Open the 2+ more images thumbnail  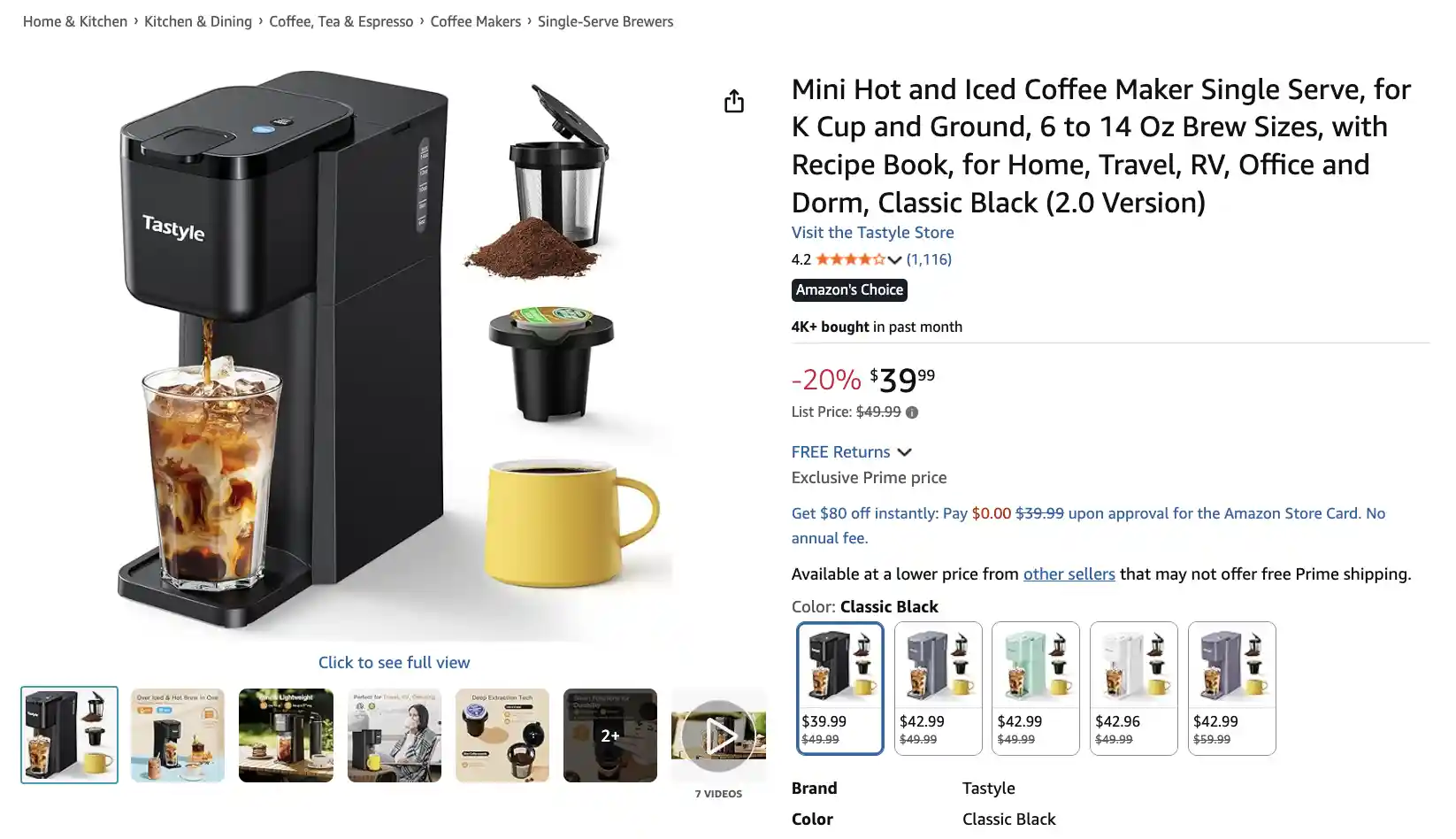click(x=610, y=735)
